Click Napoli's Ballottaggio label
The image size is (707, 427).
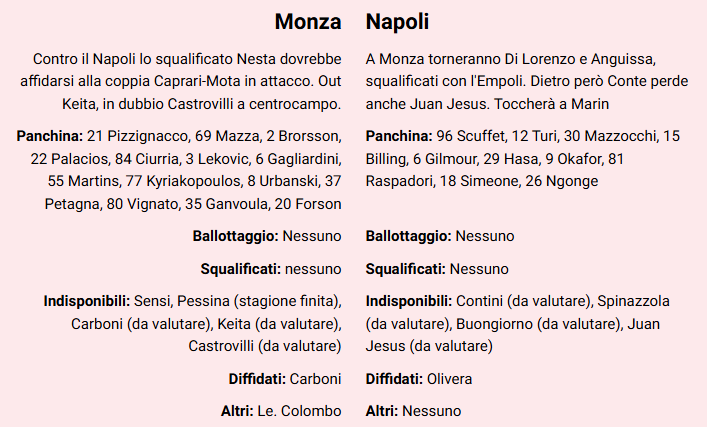coord(408,236)
